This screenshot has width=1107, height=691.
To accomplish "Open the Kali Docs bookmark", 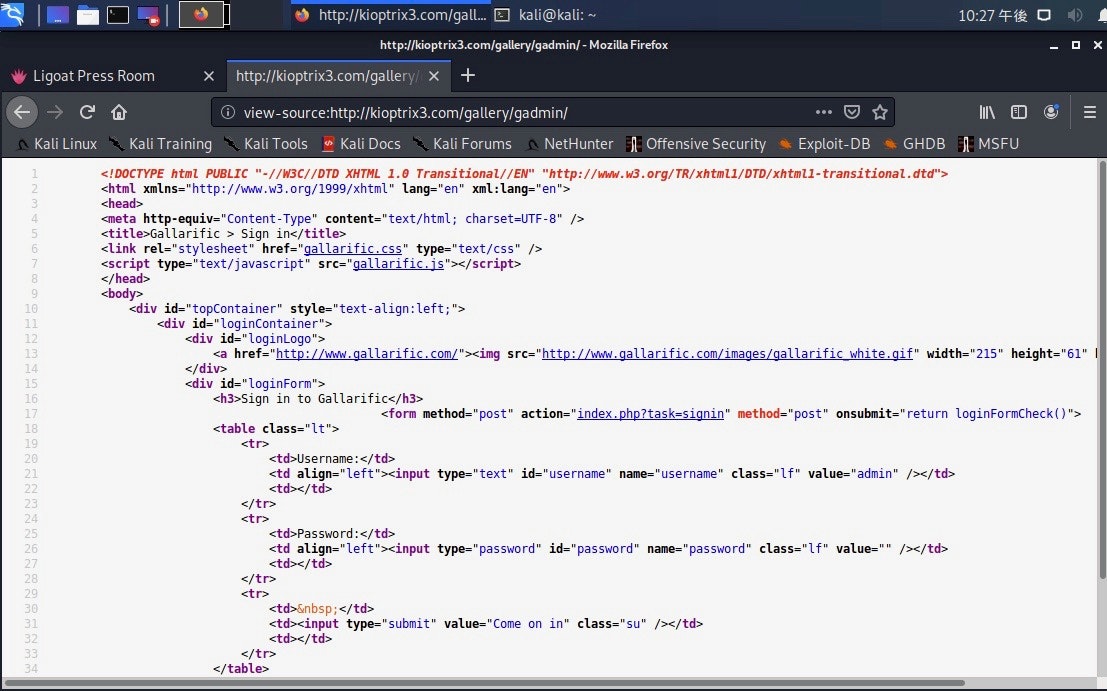I will 361,144.
